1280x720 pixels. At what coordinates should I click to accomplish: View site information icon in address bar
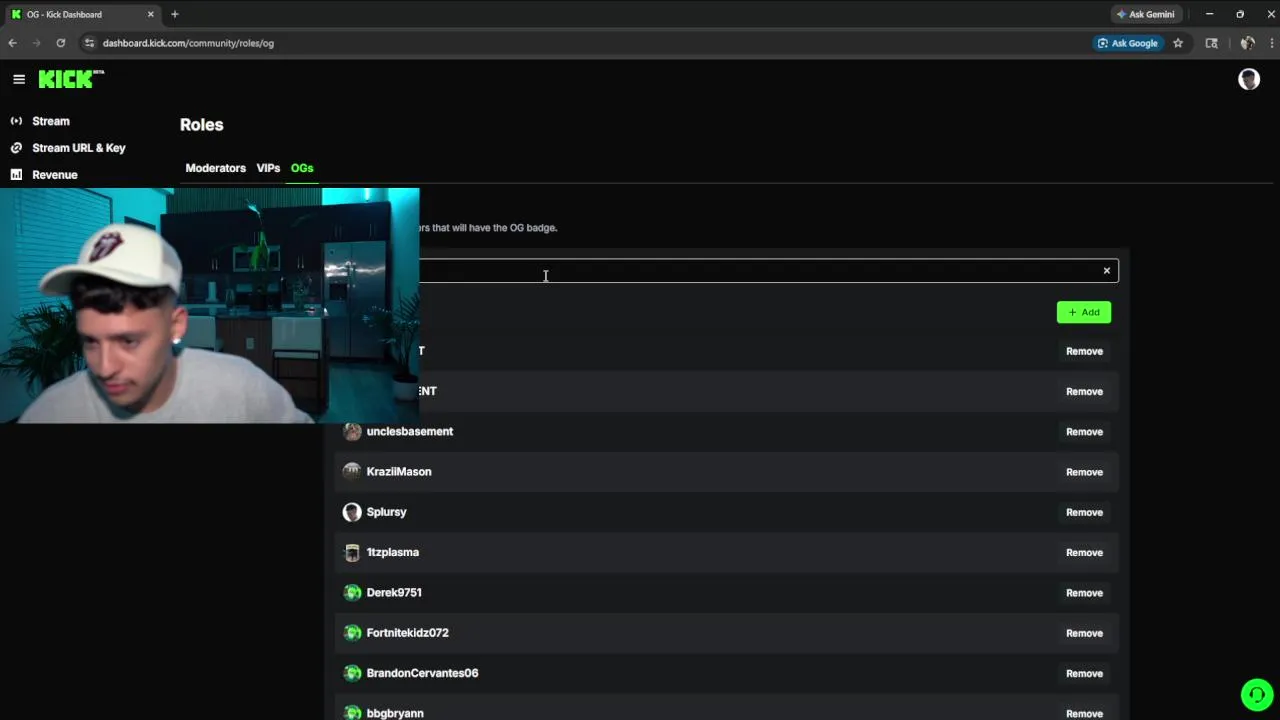(x=89, y=43)
